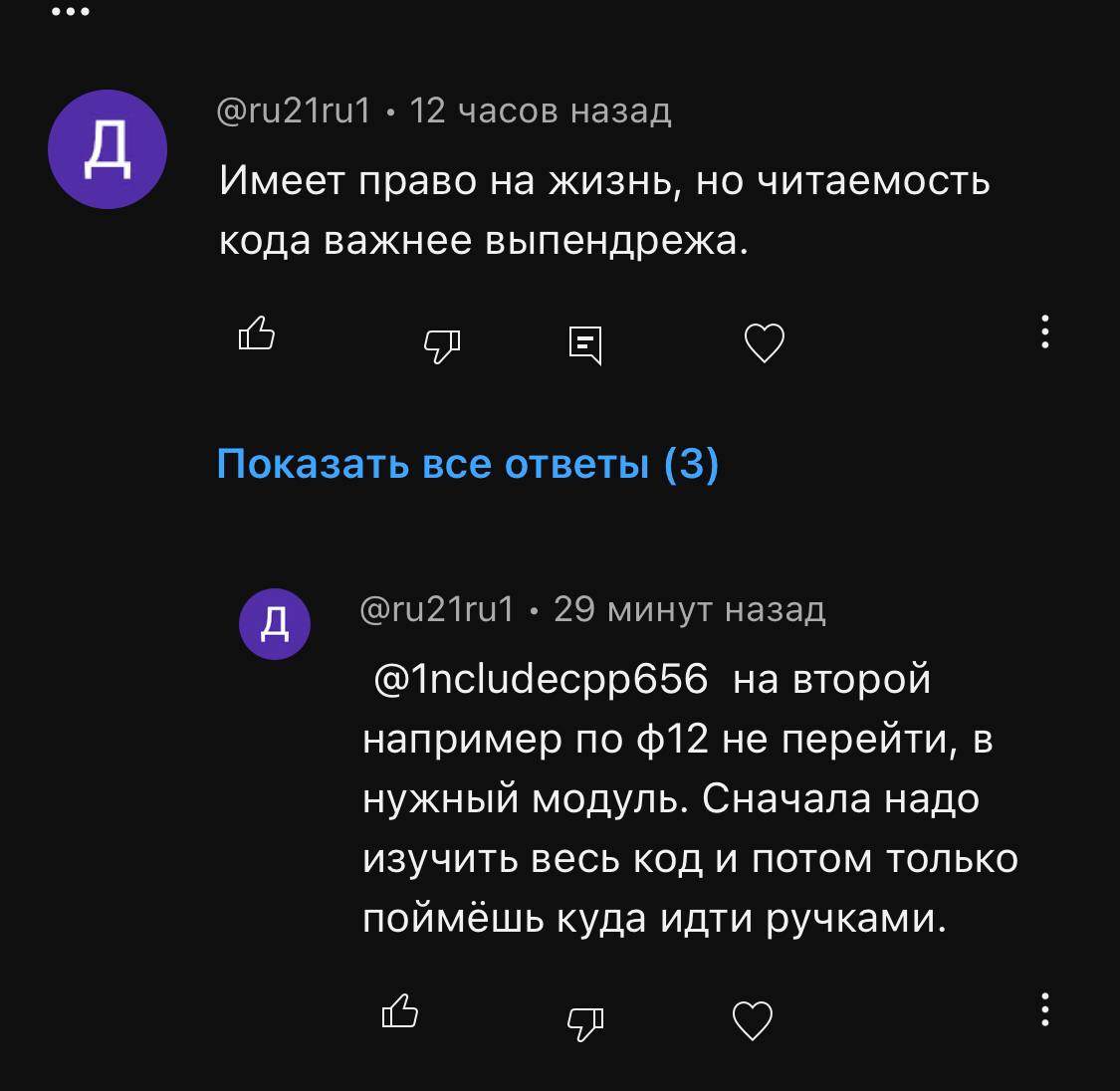This screenshot has height=1091, width=1120.
Task: Click the @ru21ru1 username on the reply
Action: [x=437, y=608]
